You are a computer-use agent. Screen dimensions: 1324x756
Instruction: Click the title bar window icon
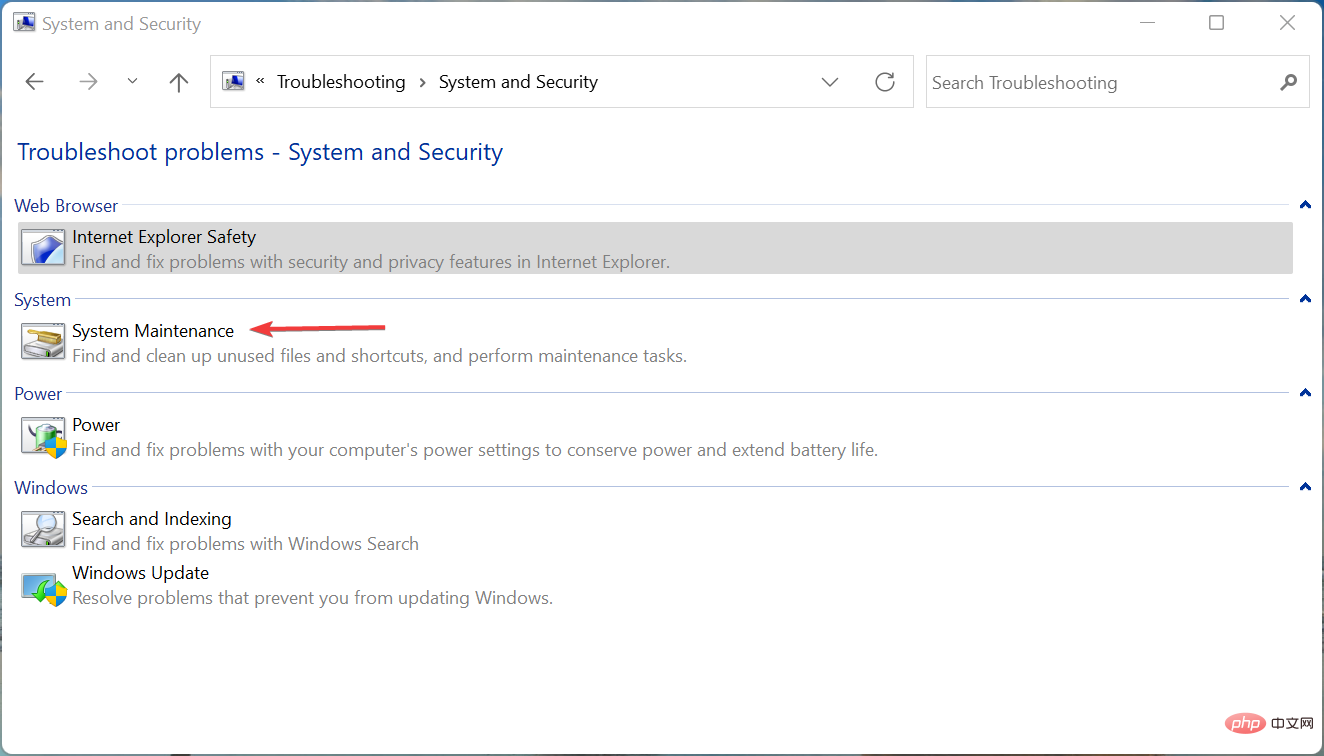click(x=23, y=23)
